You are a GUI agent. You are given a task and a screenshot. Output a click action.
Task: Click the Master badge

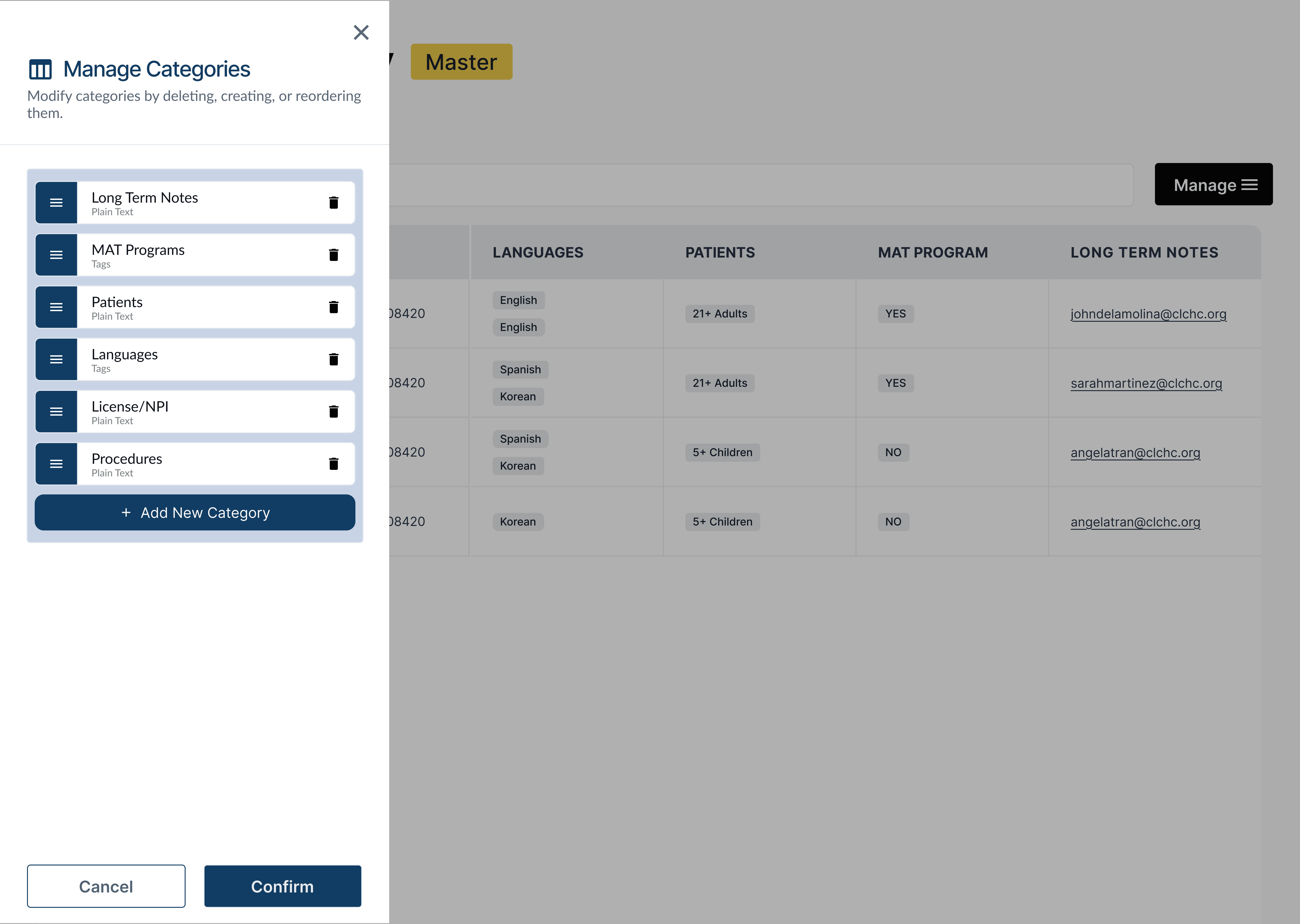click(461, 62)
